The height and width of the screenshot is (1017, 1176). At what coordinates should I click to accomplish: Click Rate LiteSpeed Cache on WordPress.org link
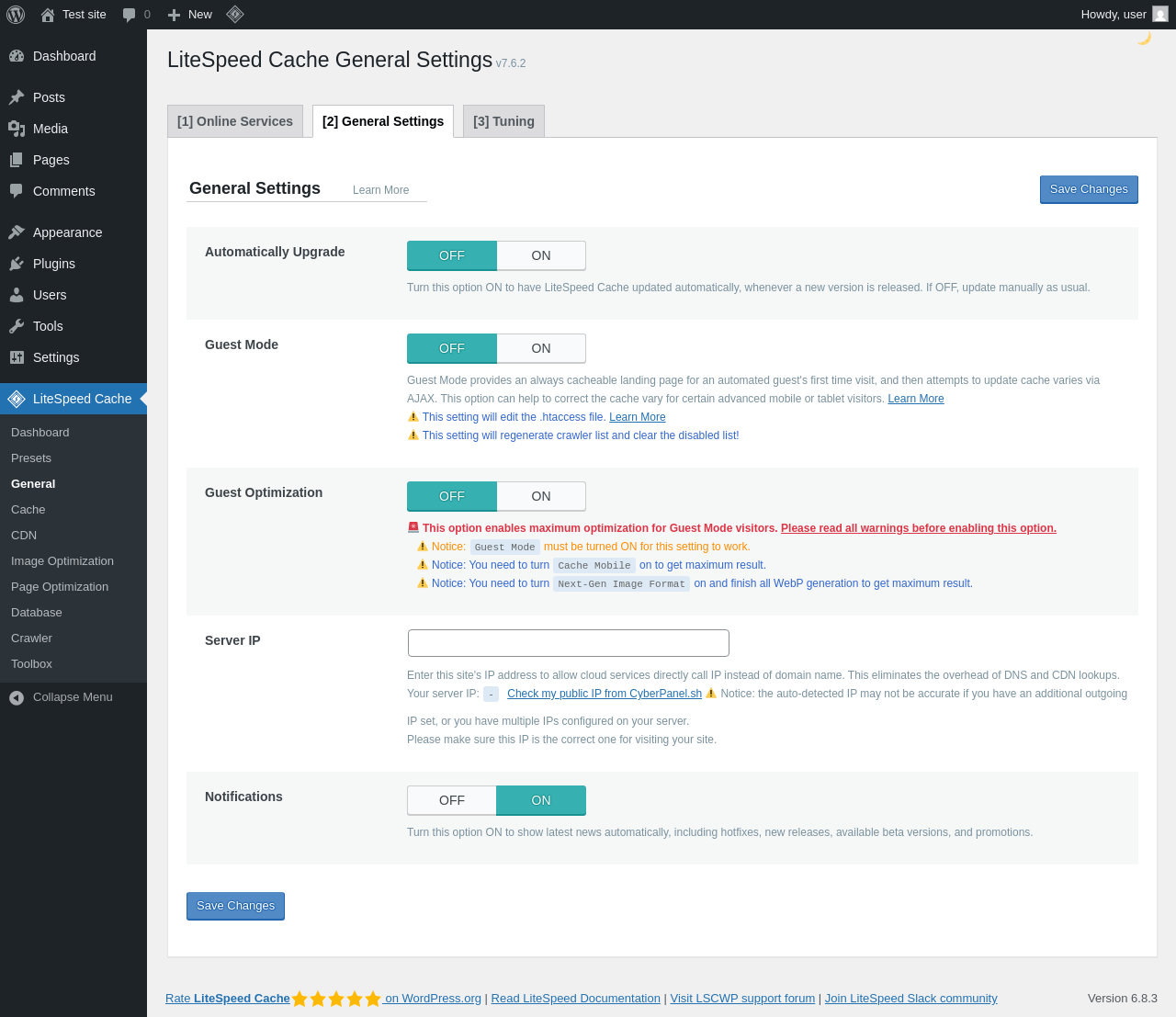click(x=323, y=999)
